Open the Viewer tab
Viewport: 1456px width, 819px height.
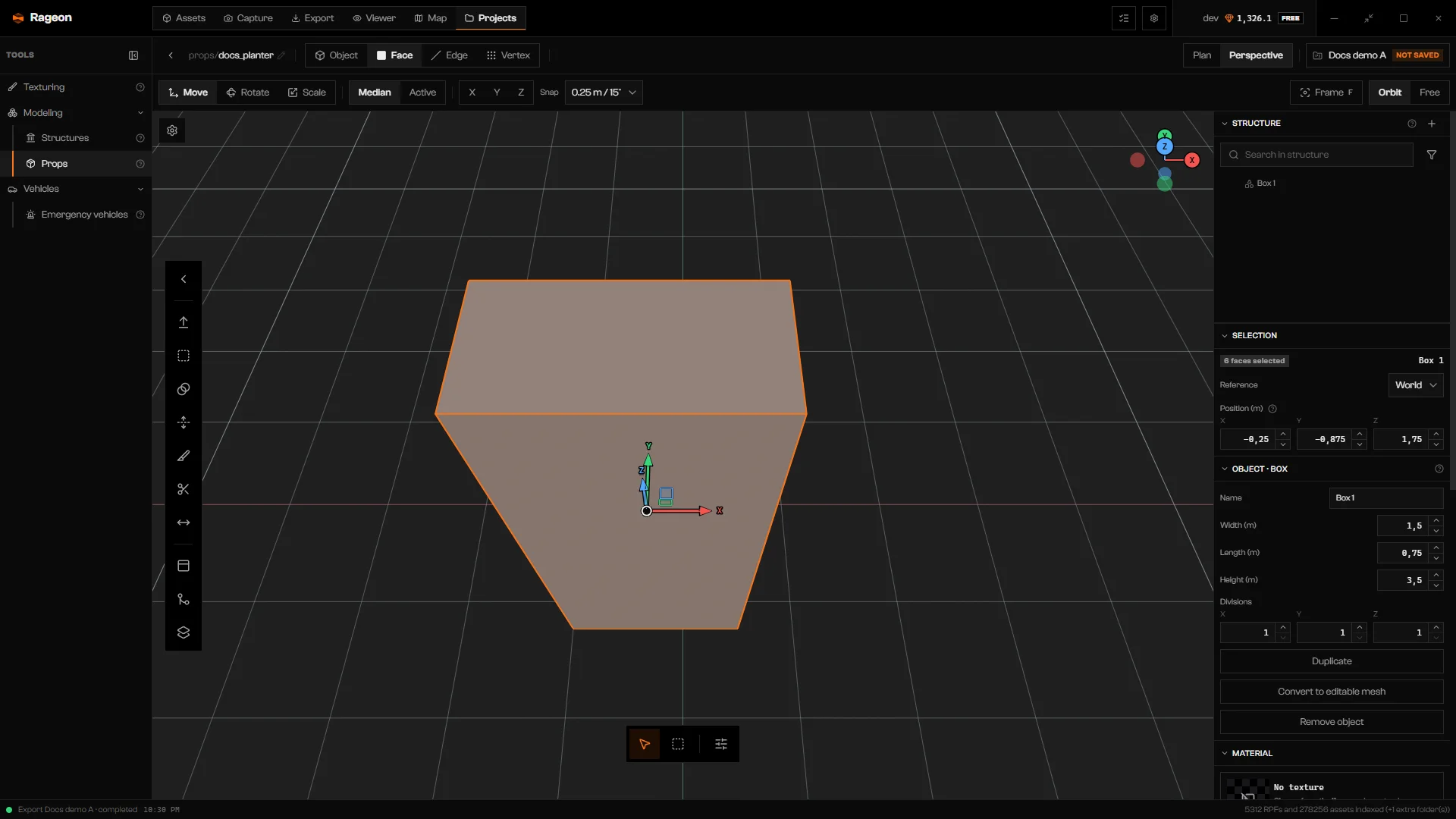point(374,18)
